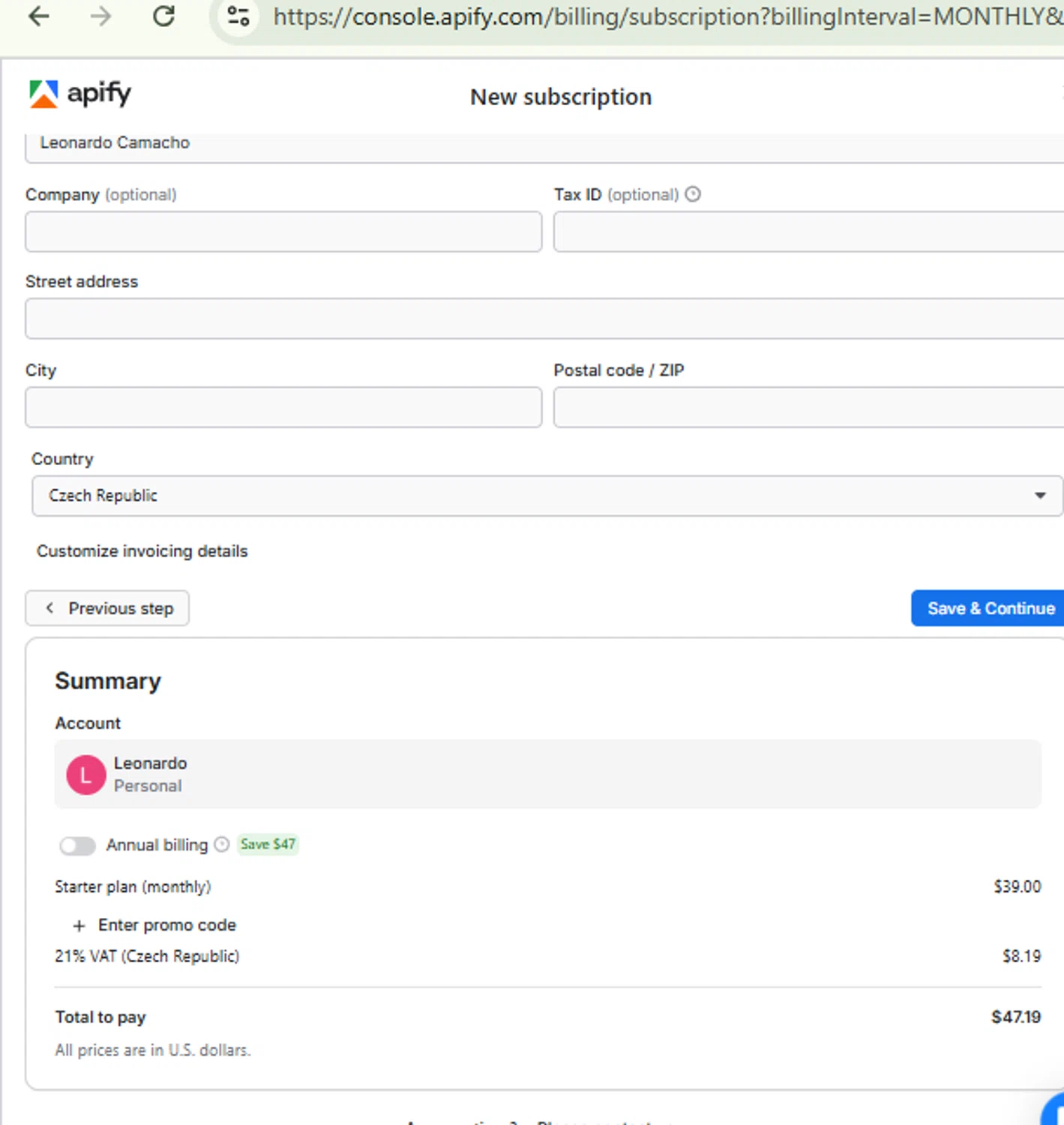1064x1125 pixels.
Task: Click the browser address bar URL
Action: 667,16
